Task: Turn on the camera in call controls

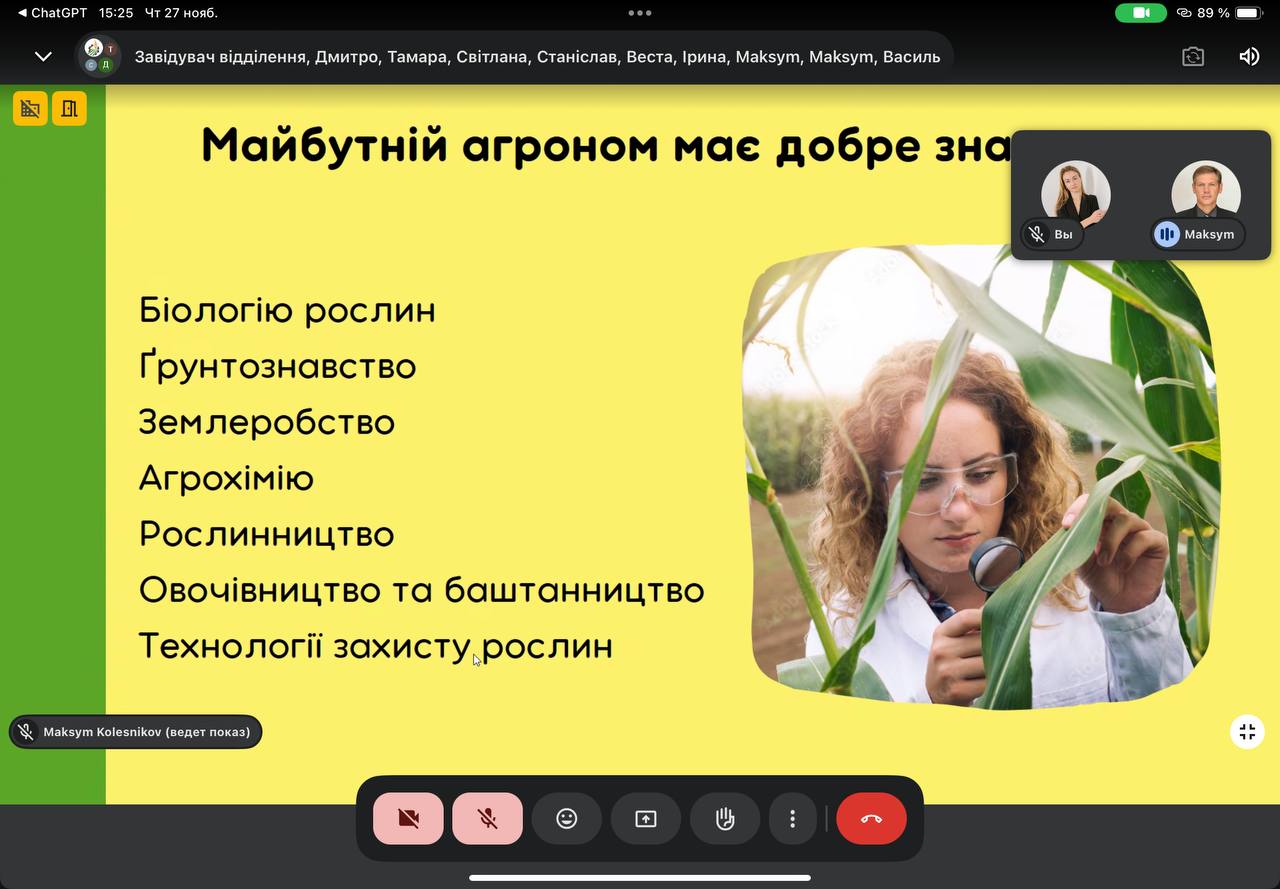Action: (408, 819)
